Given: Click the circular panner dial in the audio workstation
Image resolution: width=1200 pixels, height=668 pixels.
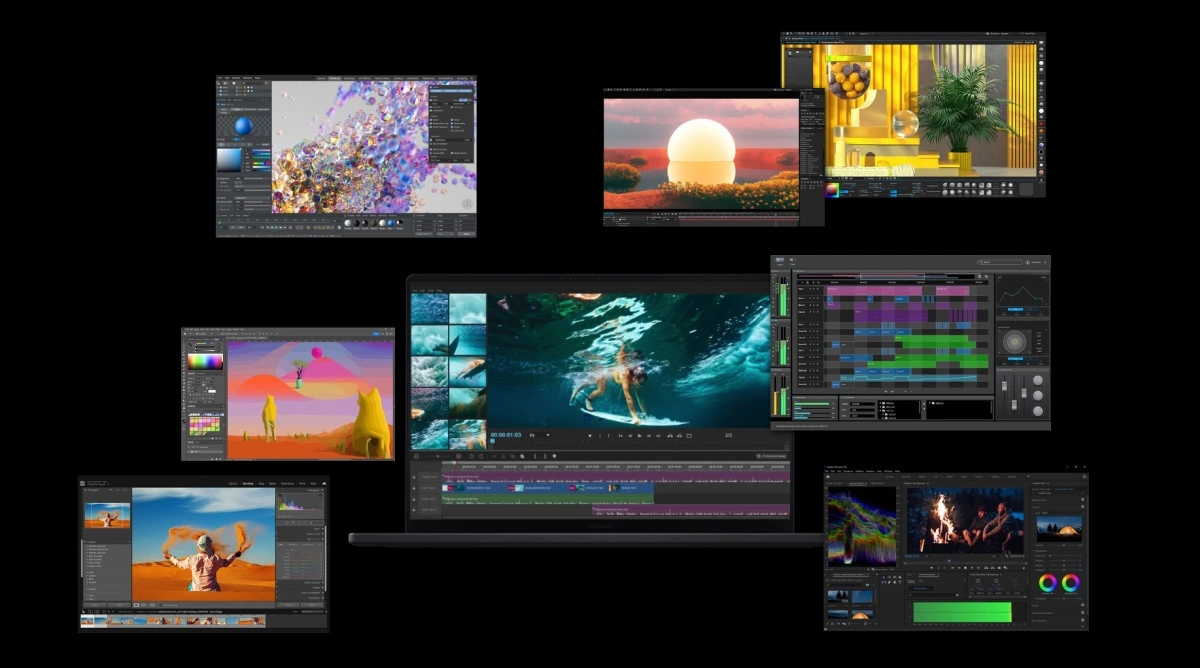Looking at the screenshot, I should [x=1014, y=342].
